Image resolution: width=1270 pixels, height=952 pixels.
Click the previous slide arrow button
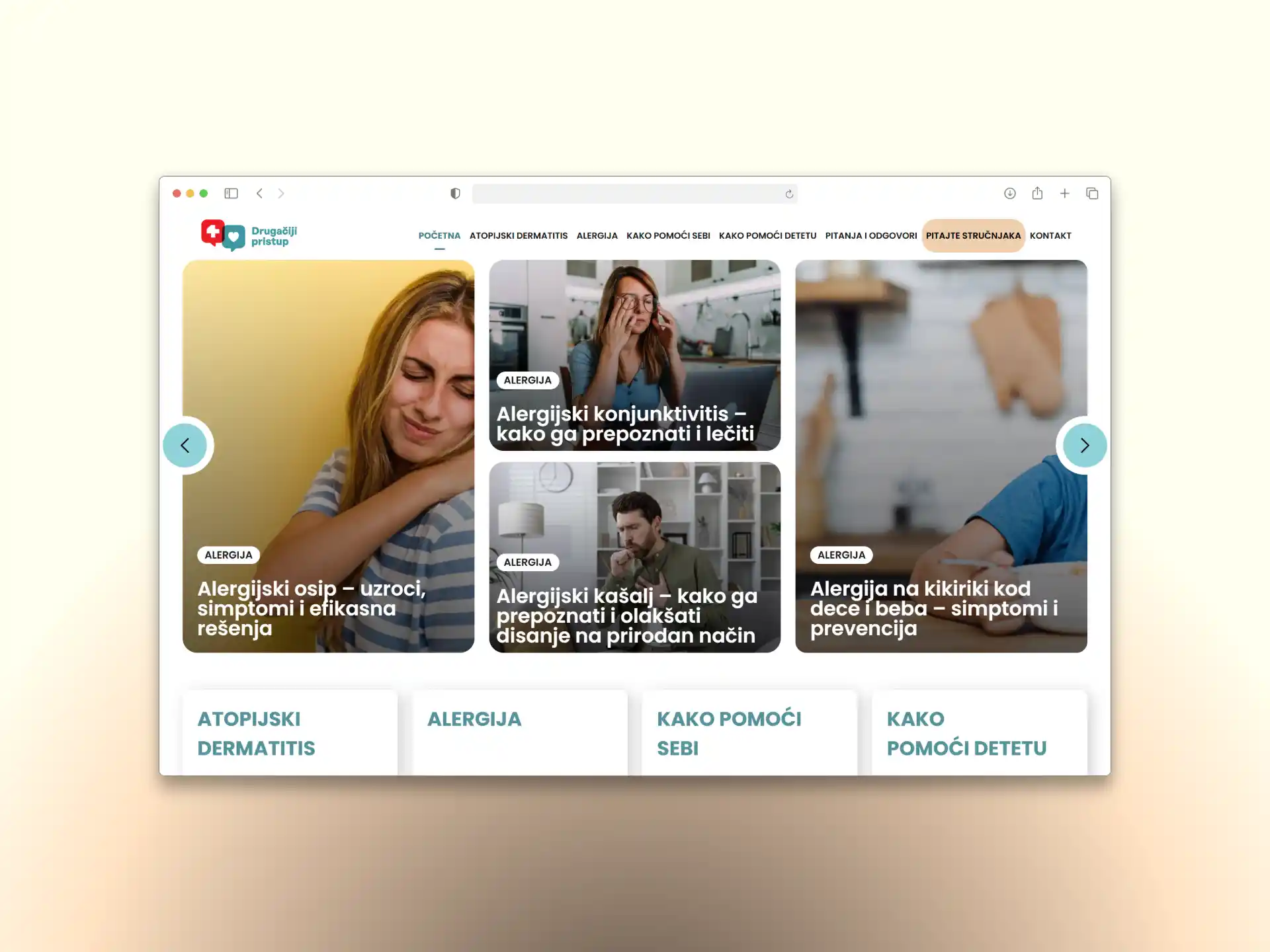coord(185,445)
